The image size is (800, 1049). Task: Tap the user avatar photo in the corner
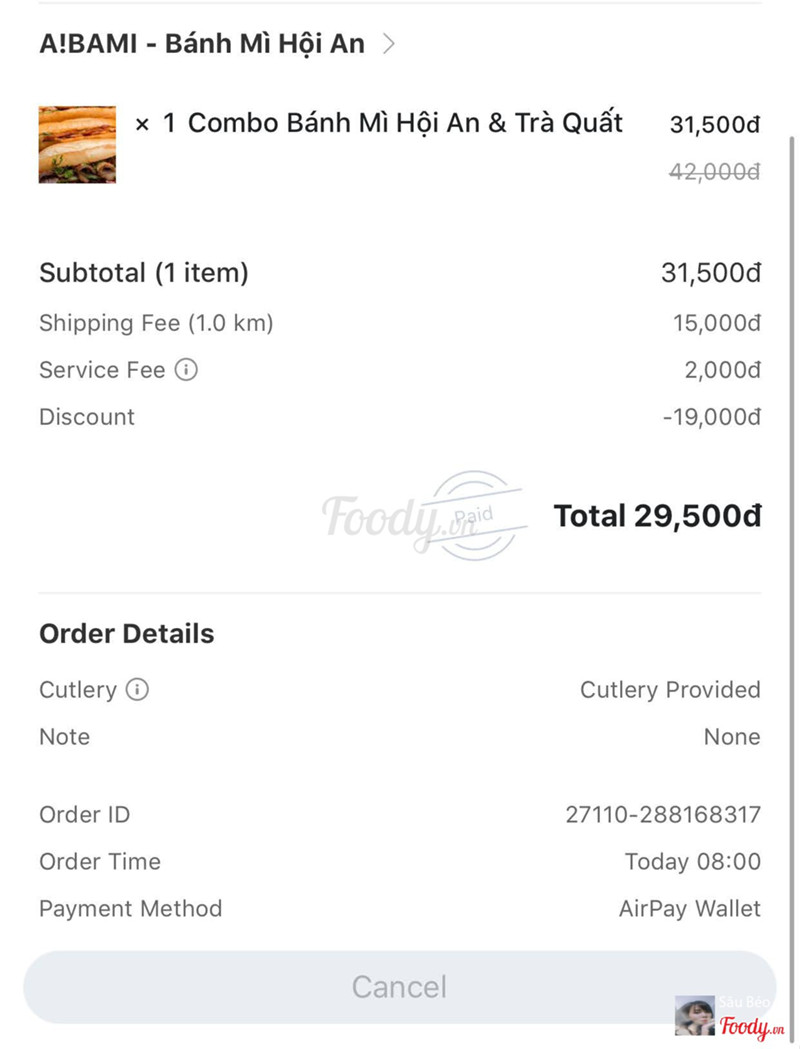coord(695,1015)
